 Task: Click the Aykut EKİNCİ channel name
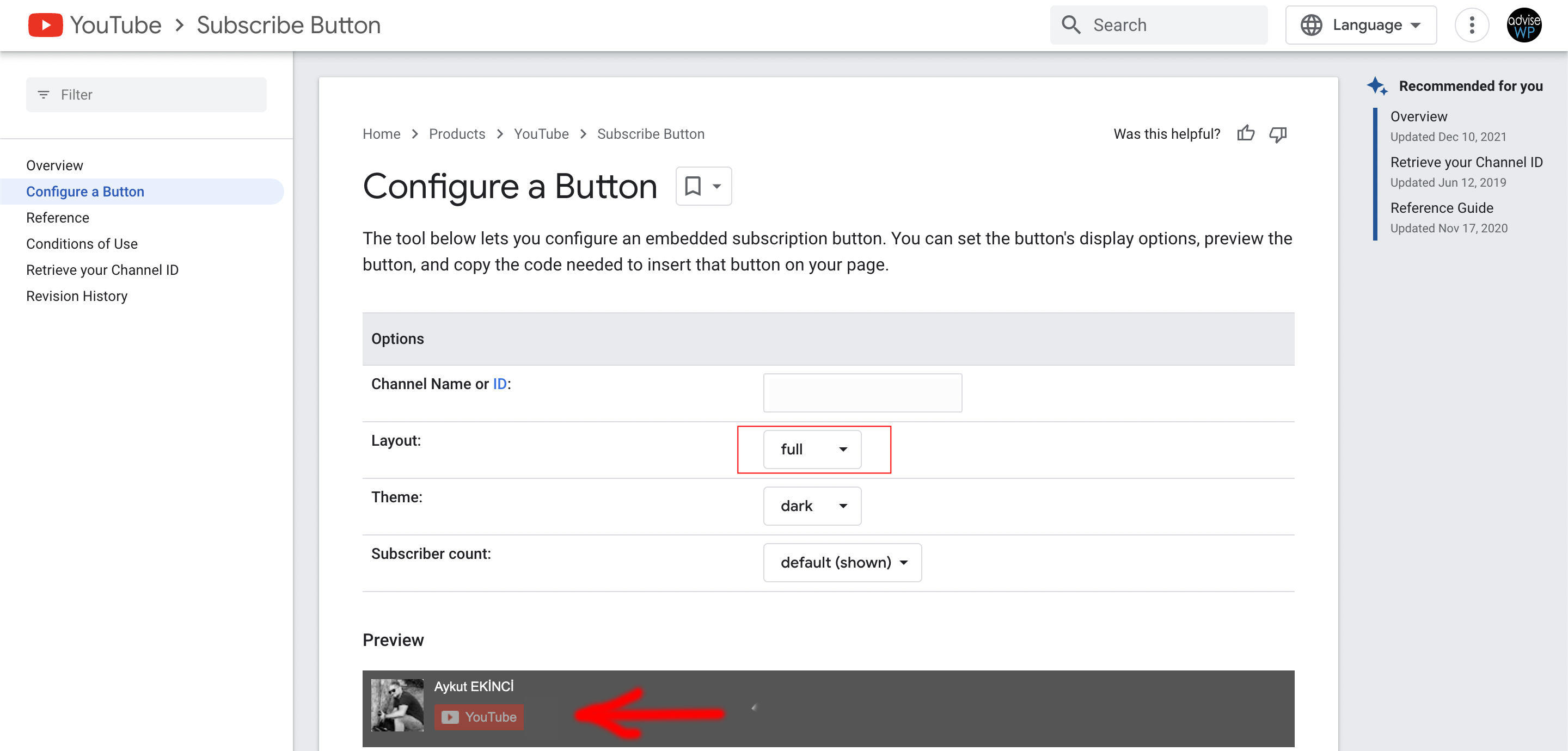coord(474,686)
